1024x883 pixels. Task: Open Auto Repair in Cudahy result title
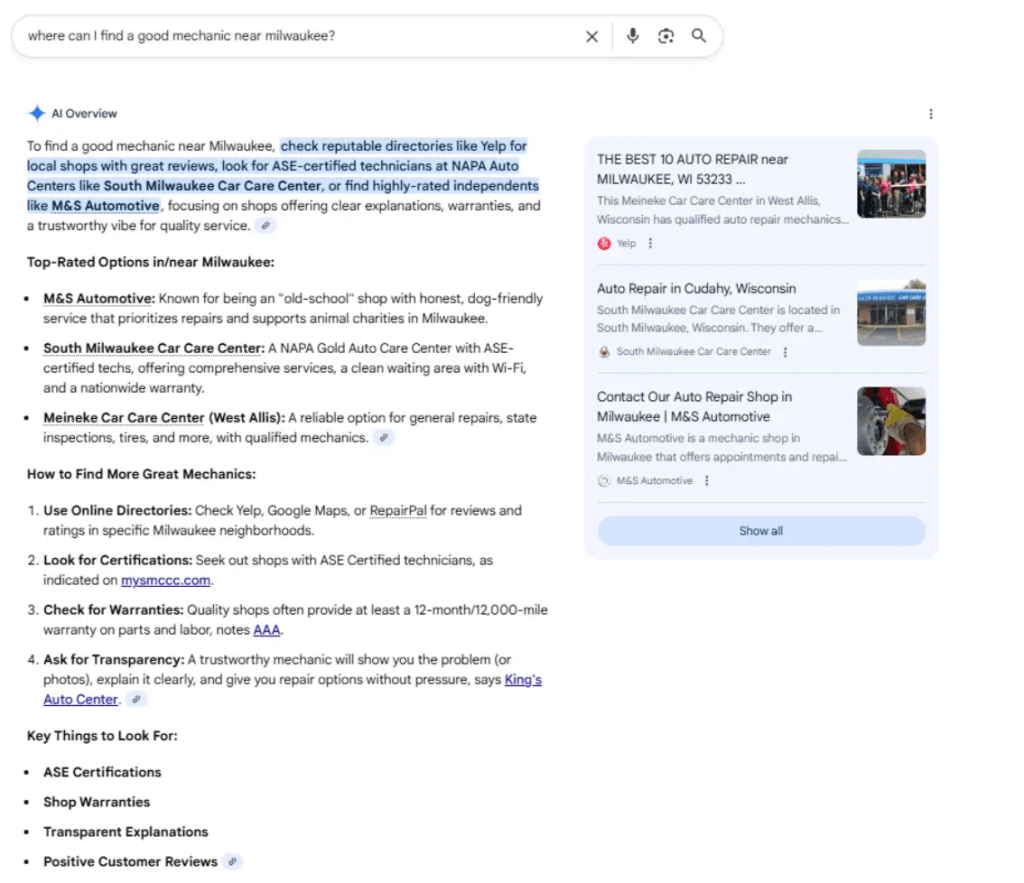pos(696,289)
